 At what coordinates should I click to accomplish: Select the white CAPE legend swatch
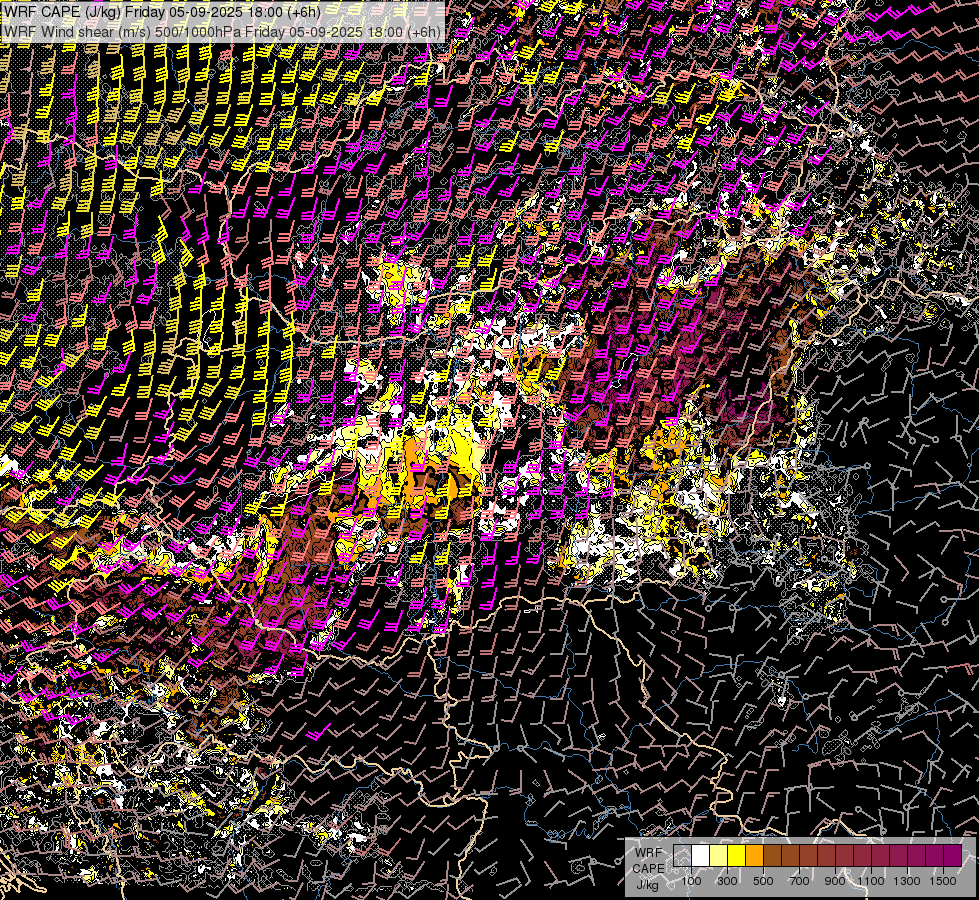701,856
